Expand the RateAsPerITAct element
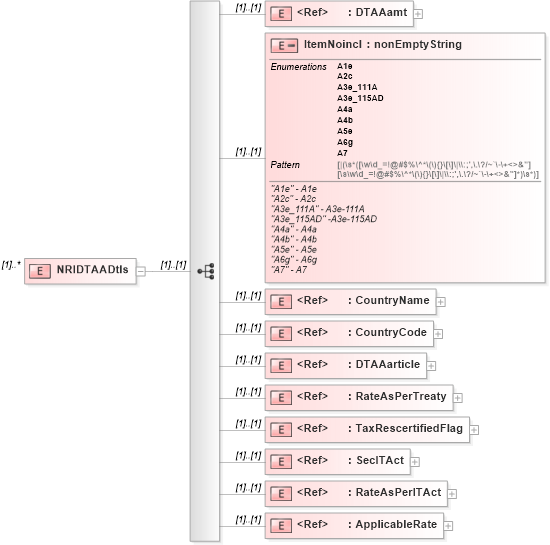Viewport: 550px width, 545px height. coord(452,494)
